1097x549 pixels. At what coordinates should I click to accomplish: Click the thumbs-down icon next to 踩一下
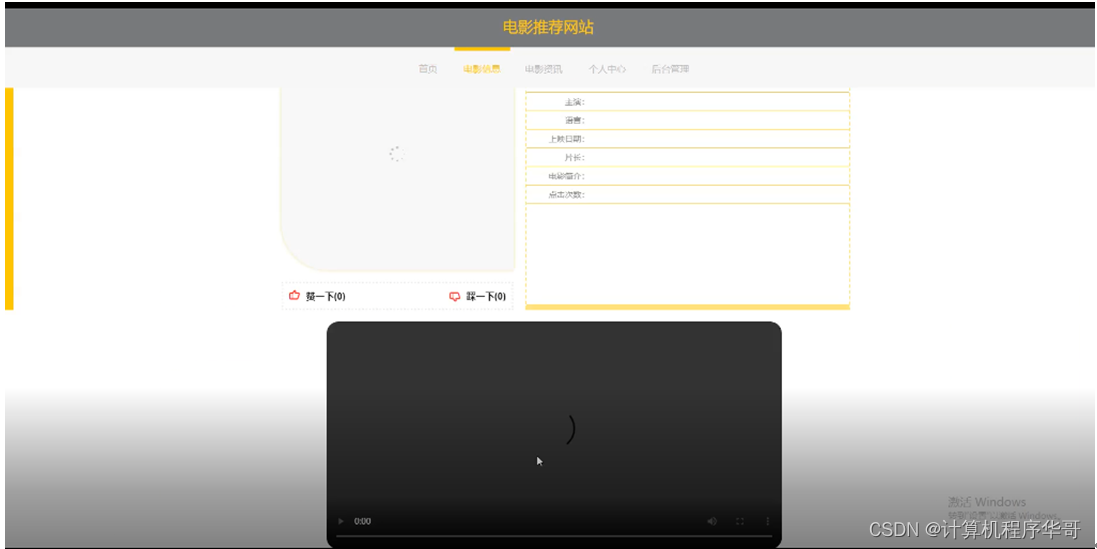(x=455, y=297)
